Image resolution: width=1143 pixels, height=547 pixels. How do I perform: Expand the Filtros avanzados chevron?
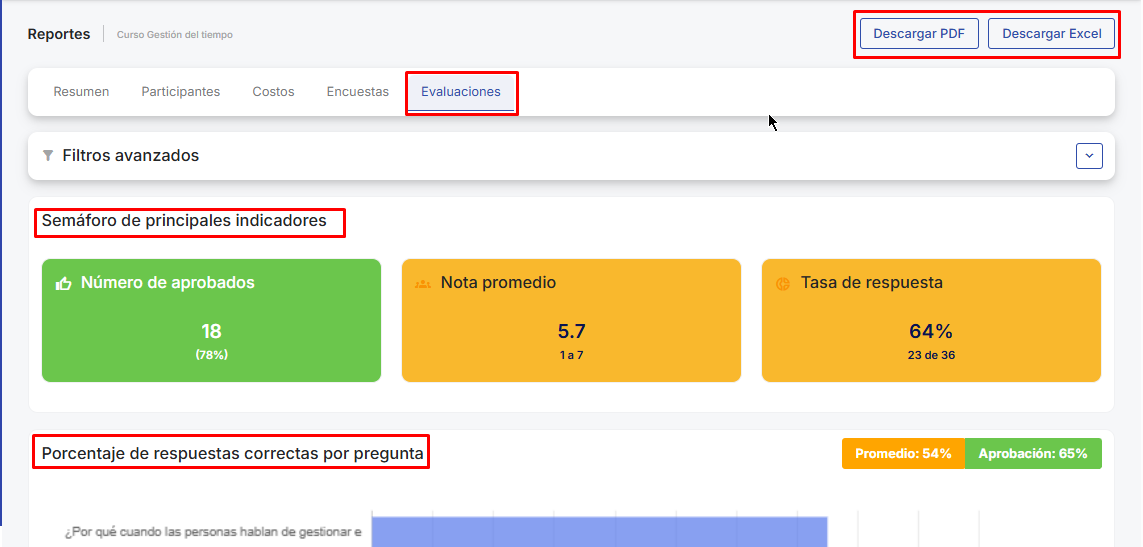click(x=1089, y=156)
